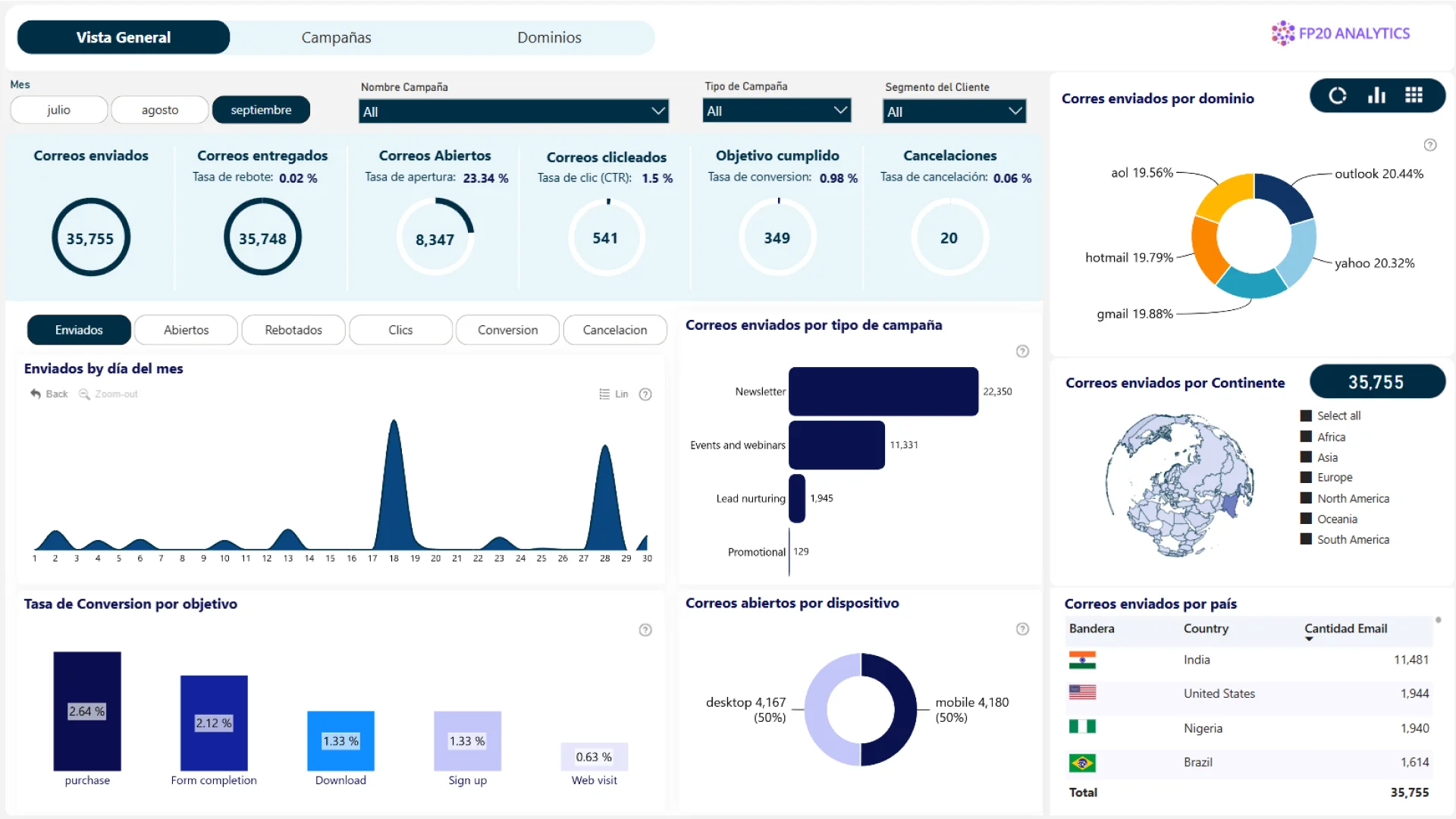Image resolution: width=1456 pixels, height=819 pixels.
Task: Click the India 11,481 table value
Action: click(1410, 660)
